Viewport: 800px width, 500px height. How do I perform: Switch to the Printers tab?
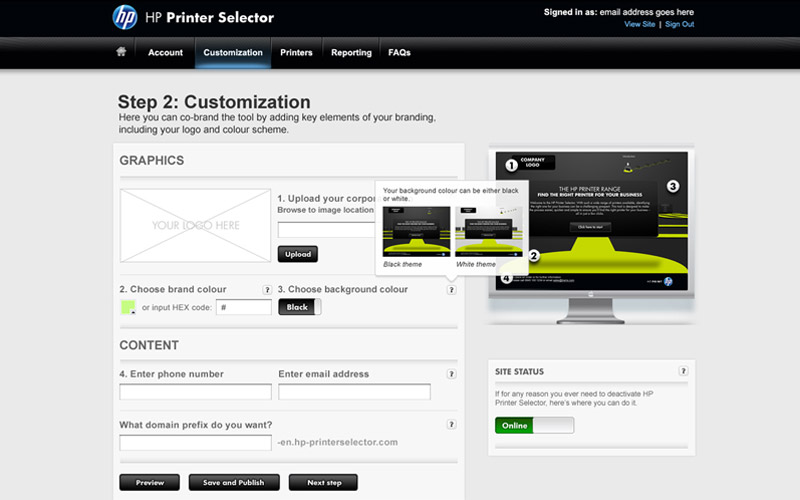click(296, 53)
